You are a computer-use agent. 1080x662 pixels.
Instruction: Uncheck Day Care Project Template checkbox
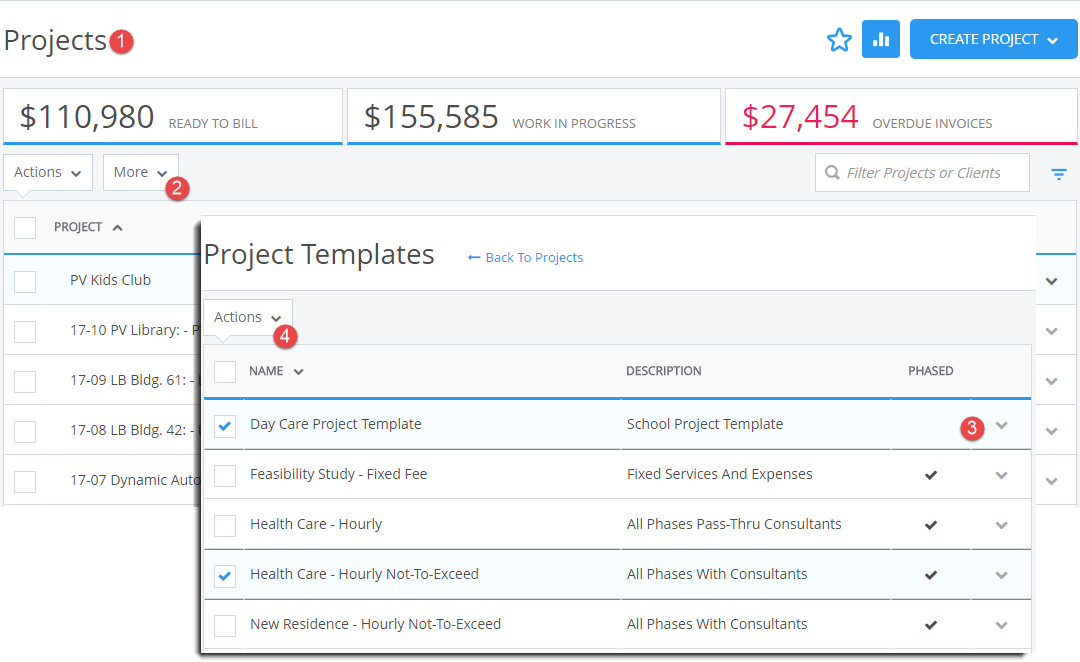pos(225,426)
